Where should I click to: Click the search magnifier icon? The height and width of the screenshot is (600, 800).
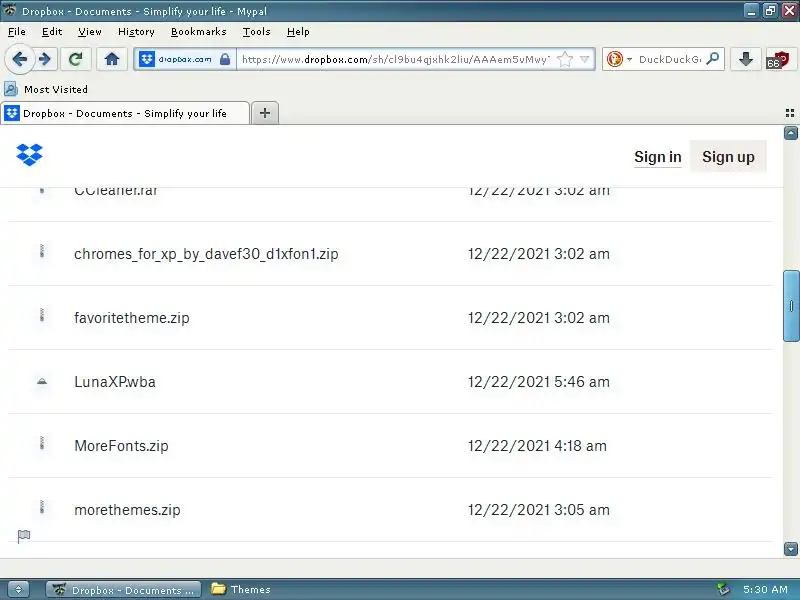(713, 59)
